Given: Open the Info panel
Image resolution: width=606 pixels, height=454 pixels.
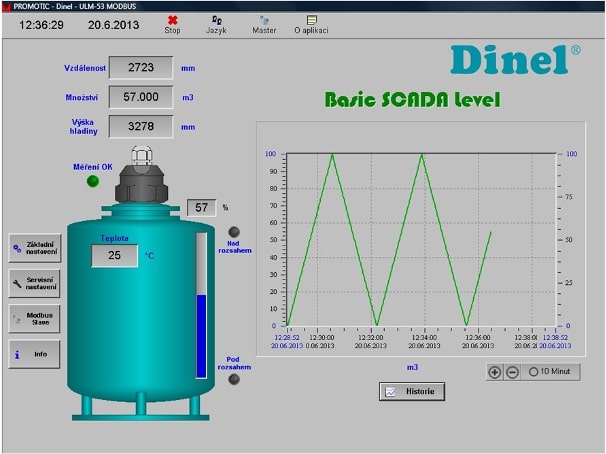Looking at the screenshot, I should [x=35, y=354].
